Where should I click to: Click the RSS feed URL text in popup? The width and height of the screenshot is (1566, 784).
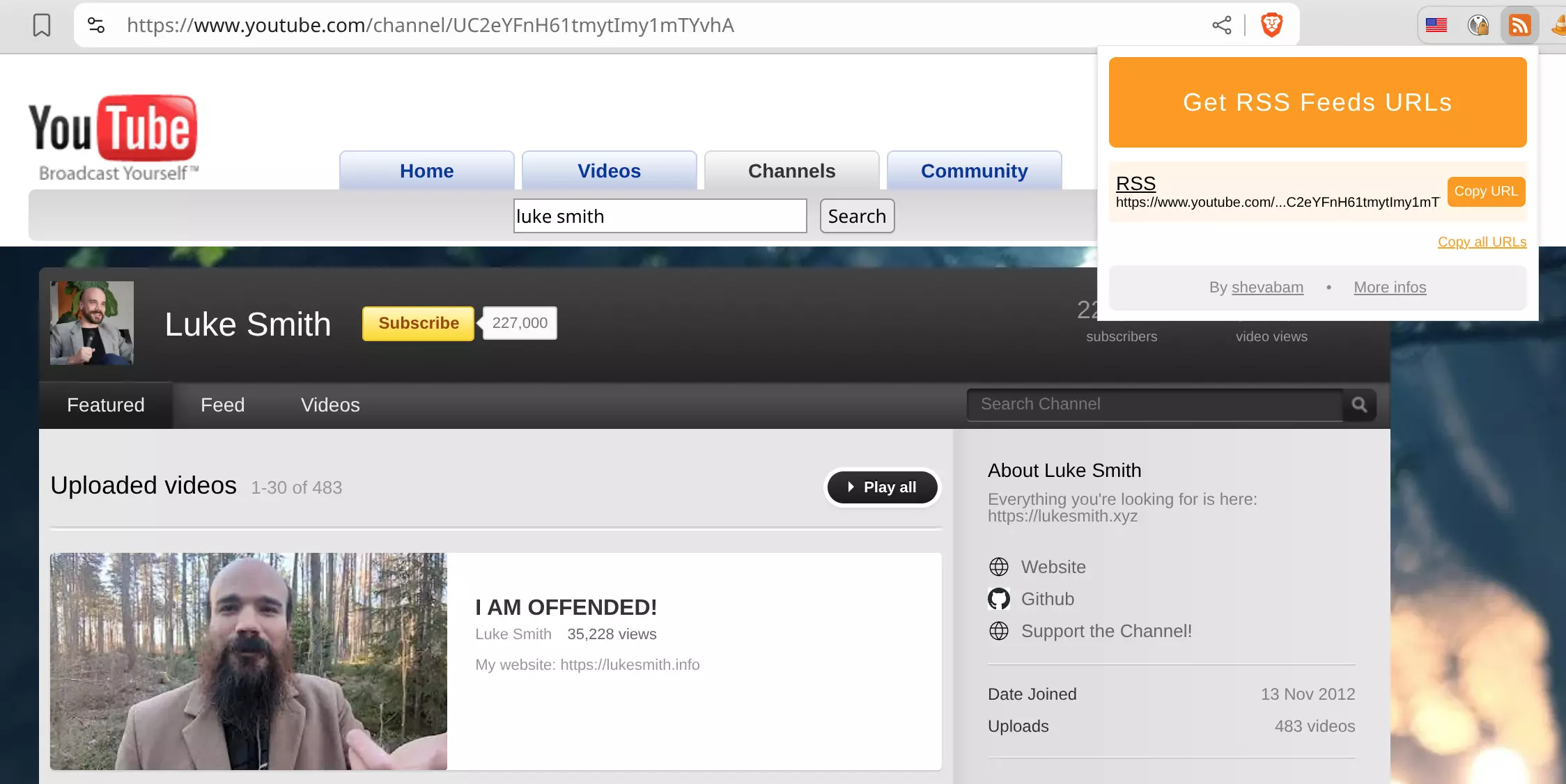pos(1278,203)
